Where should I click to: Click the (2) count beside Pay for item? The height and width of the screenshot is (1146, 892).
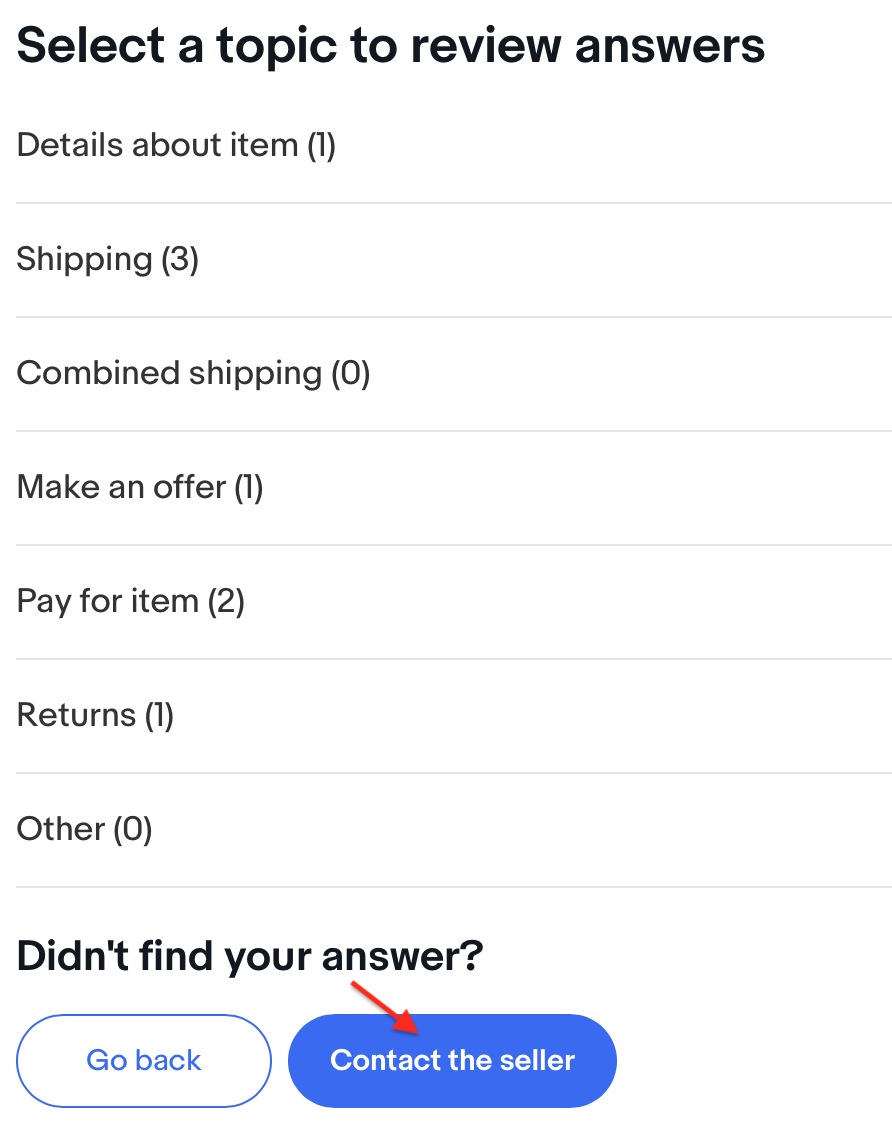pyautogui.click(x=226, y=602)
